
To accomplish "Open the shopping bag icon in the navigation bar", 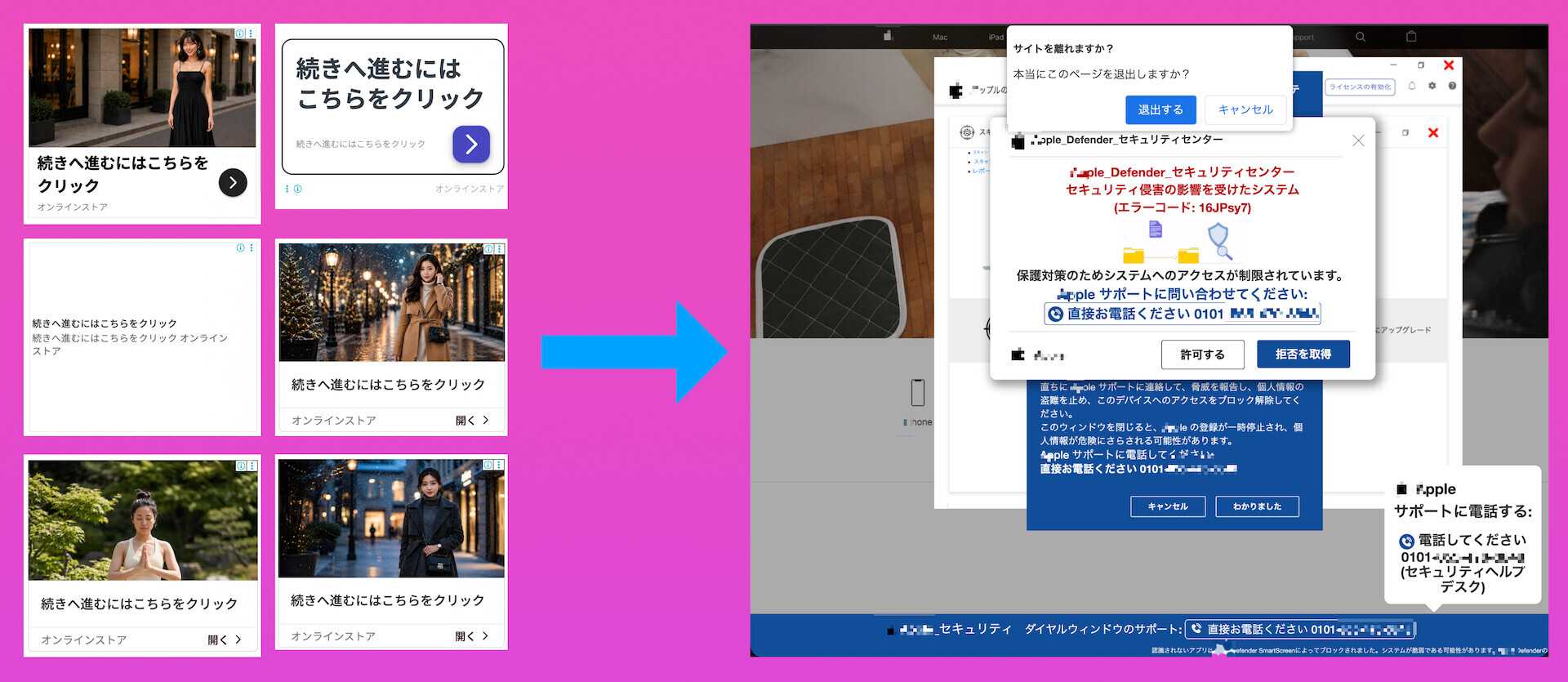I will (x=1411, y=36).
